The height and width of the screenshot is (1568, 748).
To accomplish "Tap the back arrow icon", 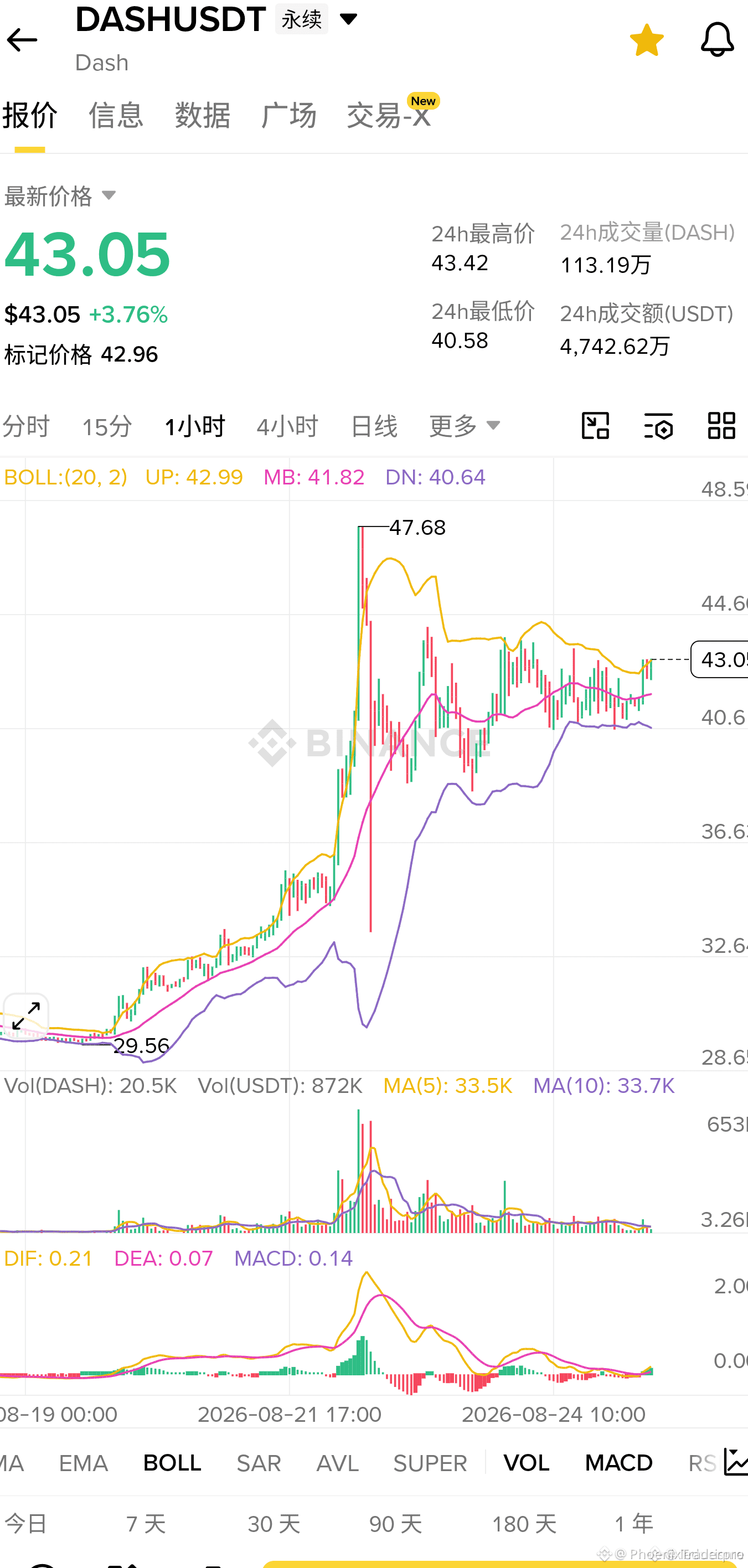I will click(x=22, y=40).
